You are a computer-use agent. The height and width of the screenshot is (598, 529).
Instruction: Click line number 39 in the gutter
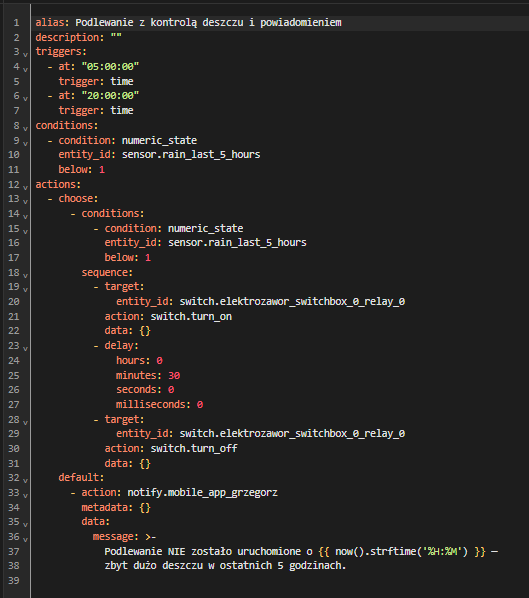[x=14, y=580]
